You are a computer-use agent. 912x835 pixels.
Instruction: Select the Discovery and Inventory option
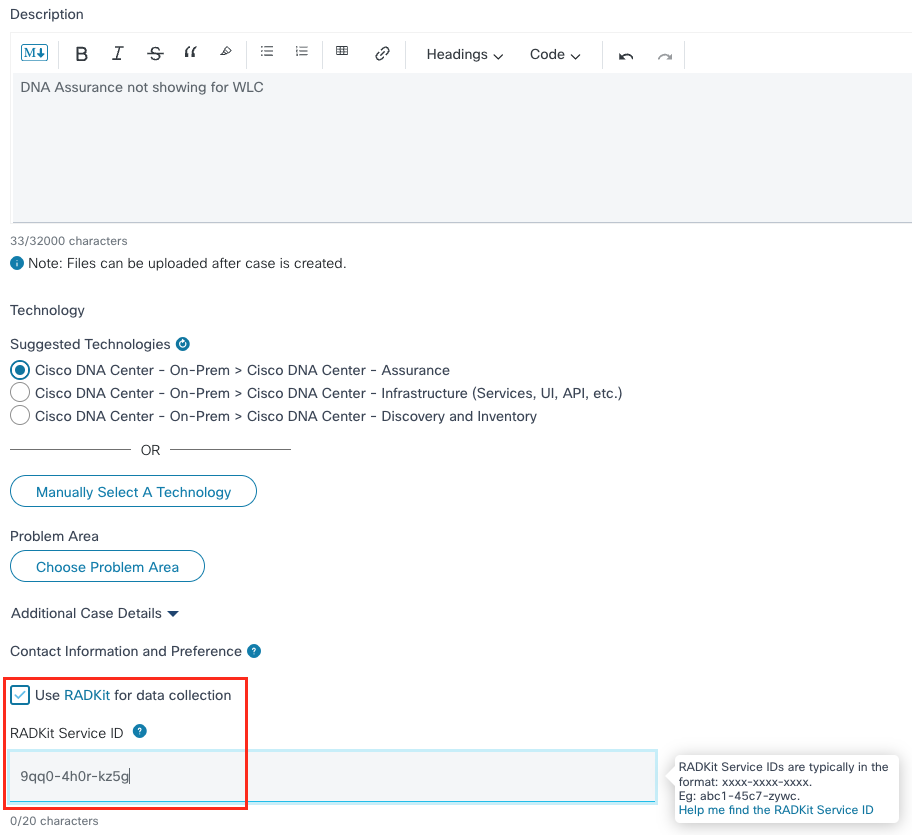[x=20, y=415]
